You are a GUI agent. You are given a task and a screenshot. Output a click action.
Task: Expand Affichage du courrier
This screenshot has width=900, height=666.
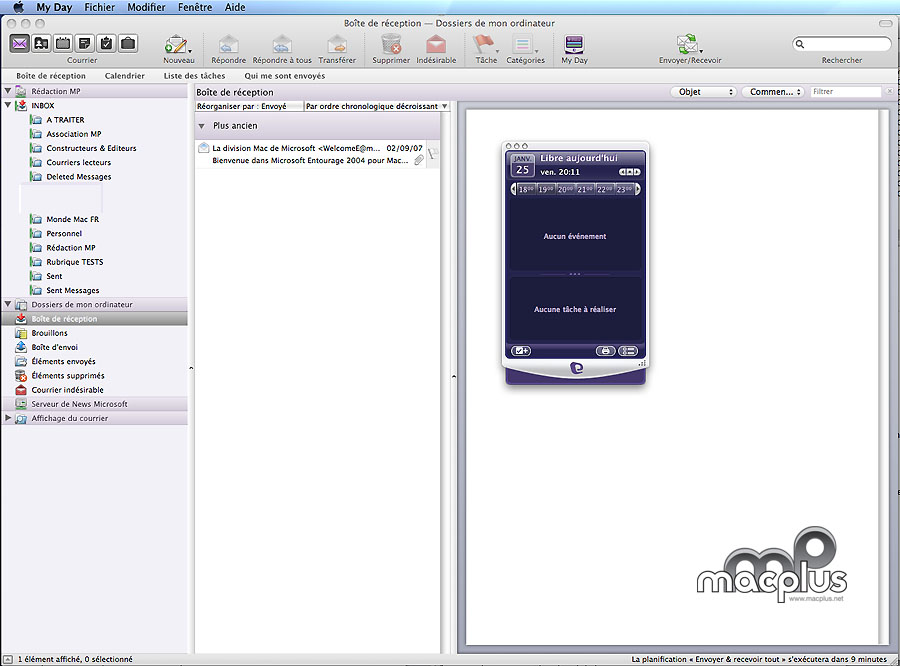[x=8, y=418]
